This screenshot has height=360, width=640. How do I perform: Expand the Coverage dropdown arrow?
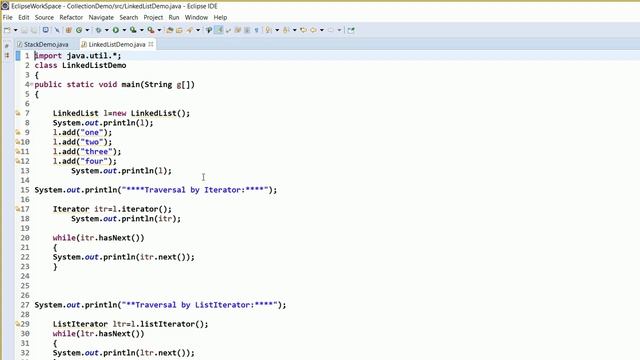[x=142, y=30]
